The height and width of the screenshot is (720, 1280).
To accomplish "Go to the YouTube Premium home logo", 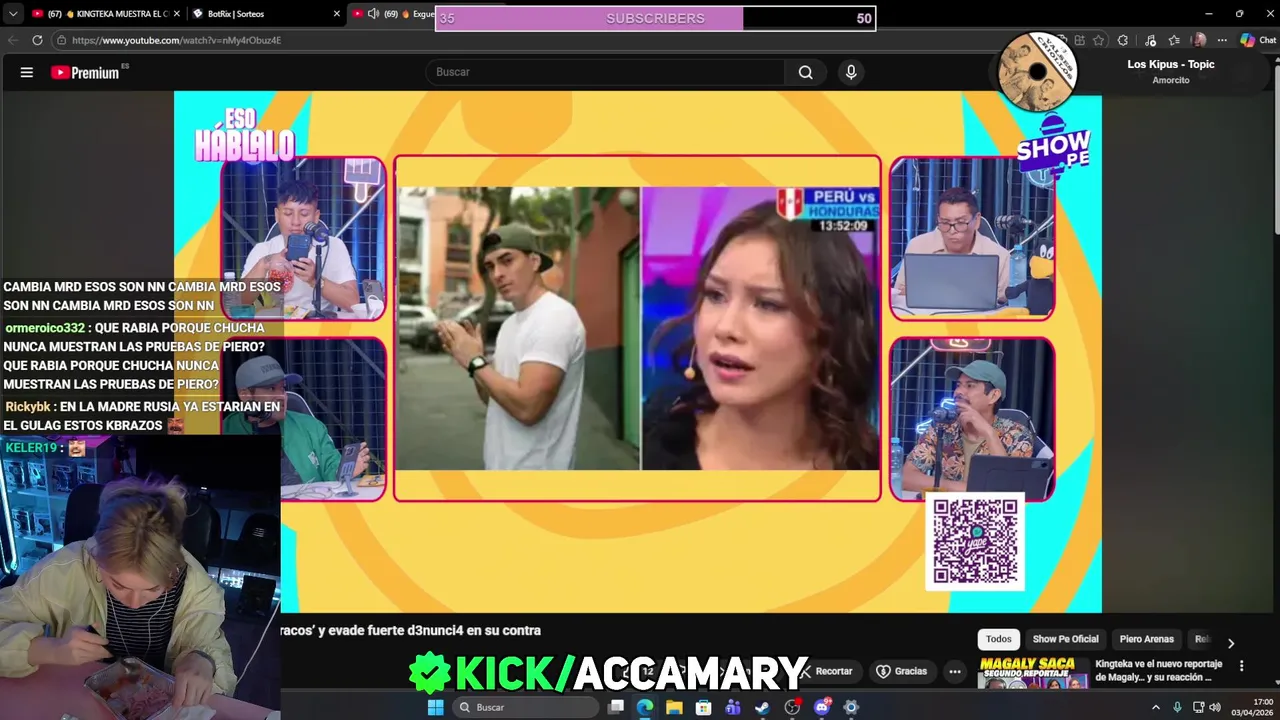I will click(87, 72).
